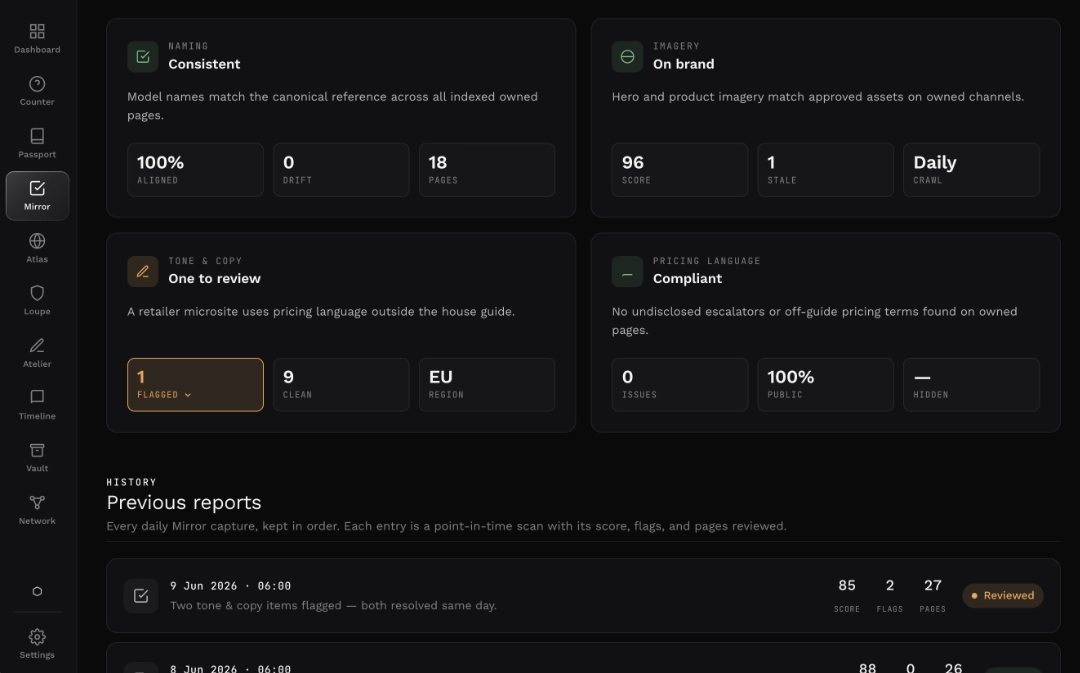
Task: Go to Counter in sidebar
Action: [37, 91]
